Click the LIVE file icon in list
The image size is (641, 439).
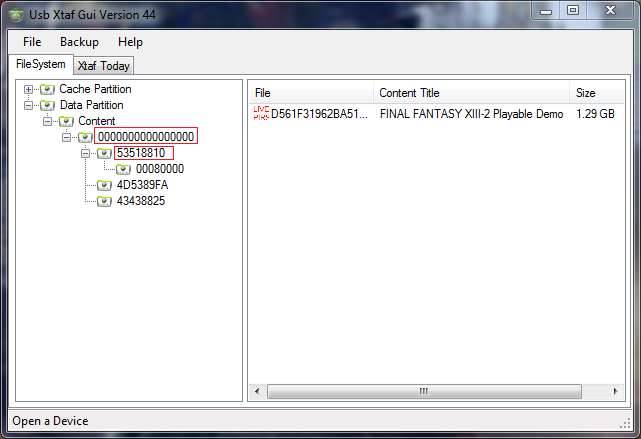(261, 114)
